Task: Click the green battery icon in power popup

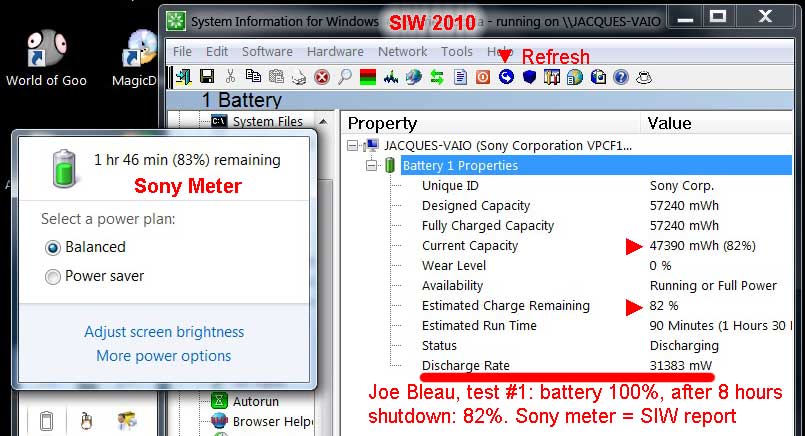Action: tap(64, 168)
